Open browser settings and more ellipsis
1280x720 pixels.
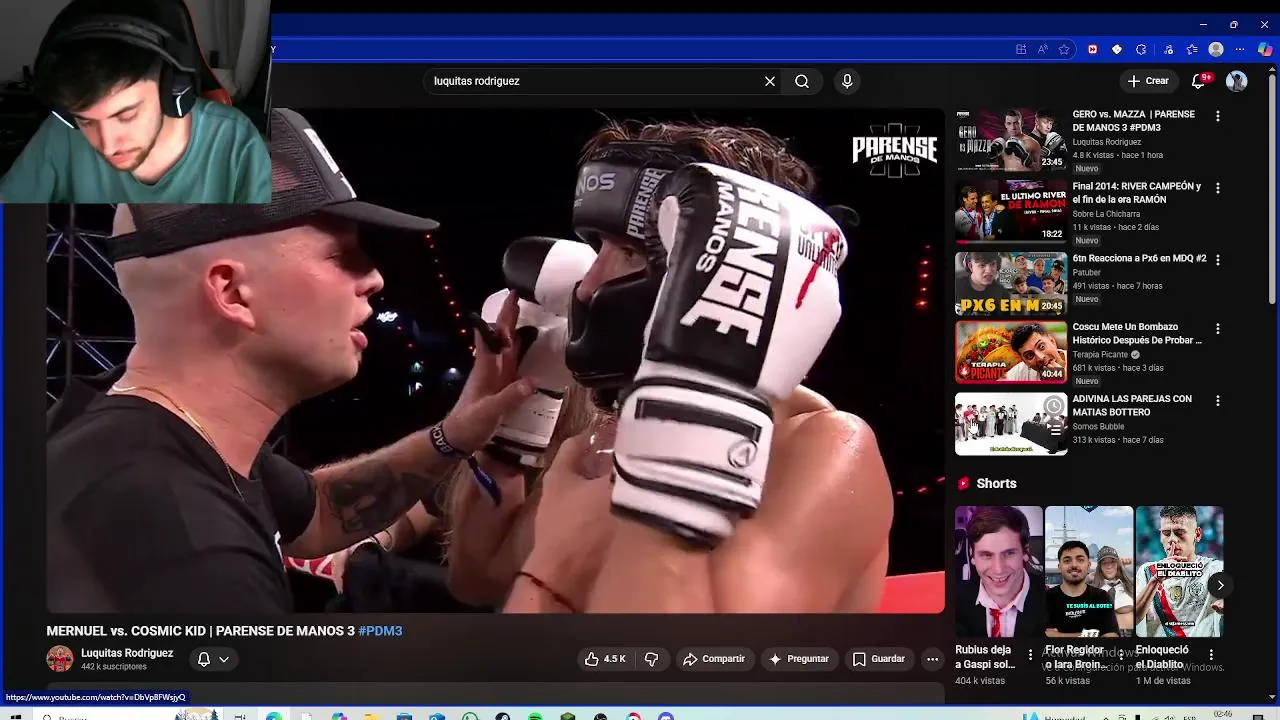(1240, 49)
